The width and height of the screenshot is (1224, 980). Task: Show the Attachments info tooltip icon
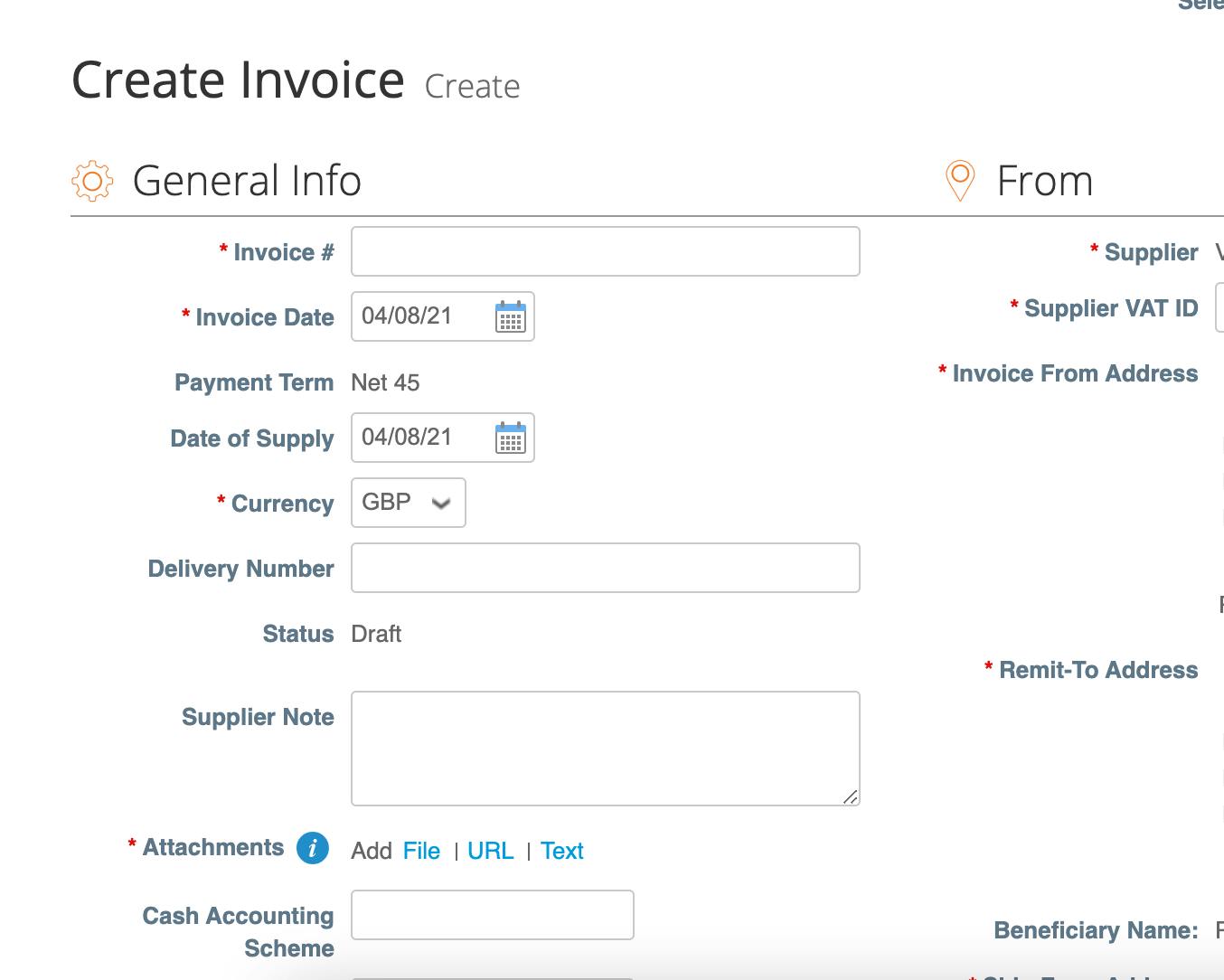click(313, 848)
